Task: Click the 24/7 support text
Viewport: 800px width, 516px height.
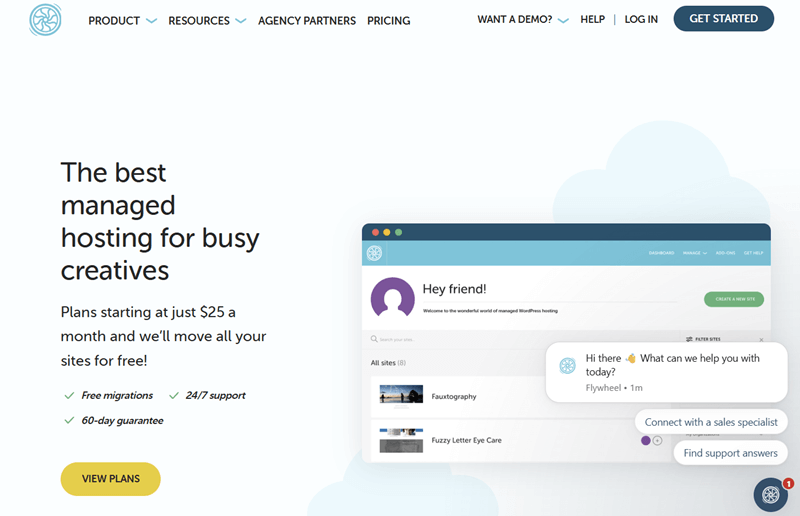Action: click(215, 396)
